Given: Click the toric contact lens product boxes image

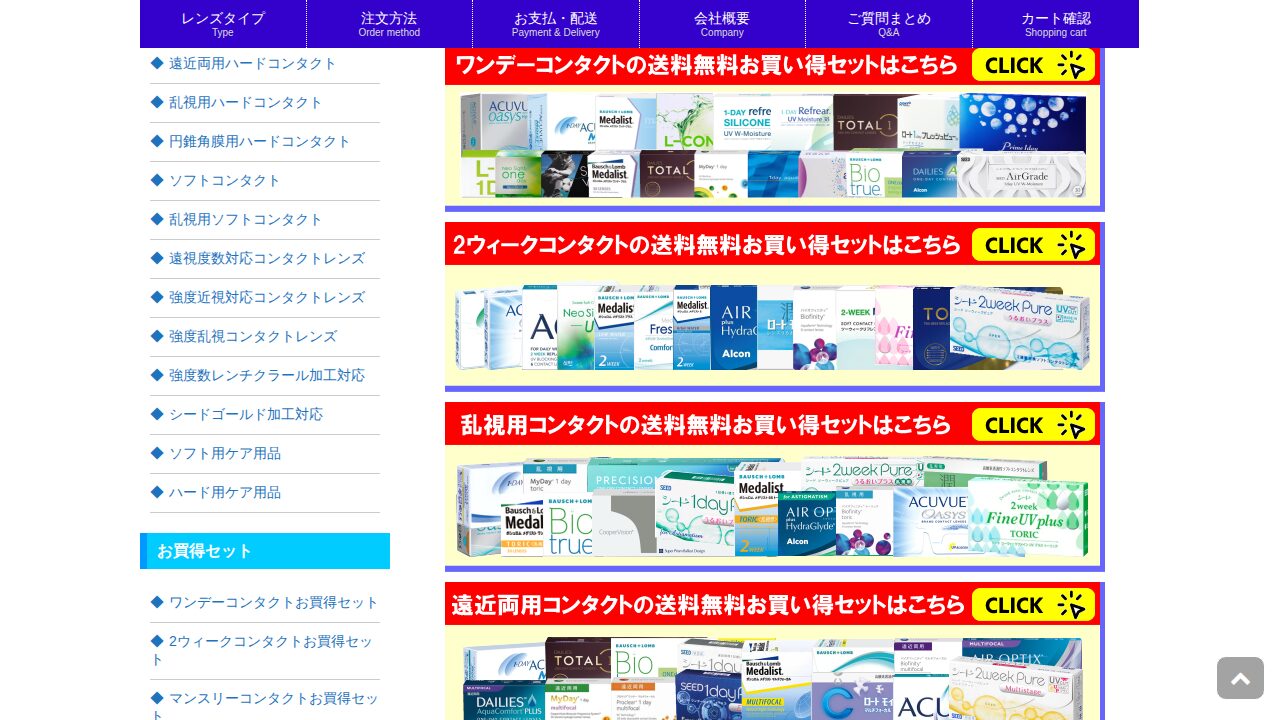Looking at the screenshot, I should coord(772,506).
